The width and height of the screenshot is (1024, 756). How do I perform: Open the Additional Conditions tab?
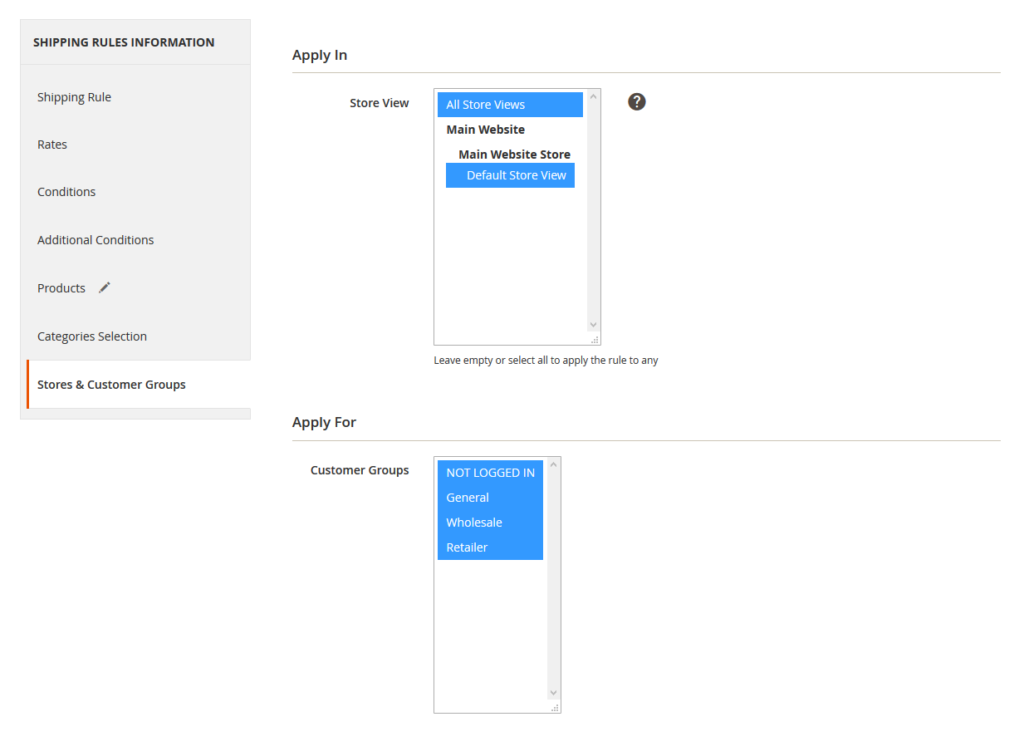(95, 240)
